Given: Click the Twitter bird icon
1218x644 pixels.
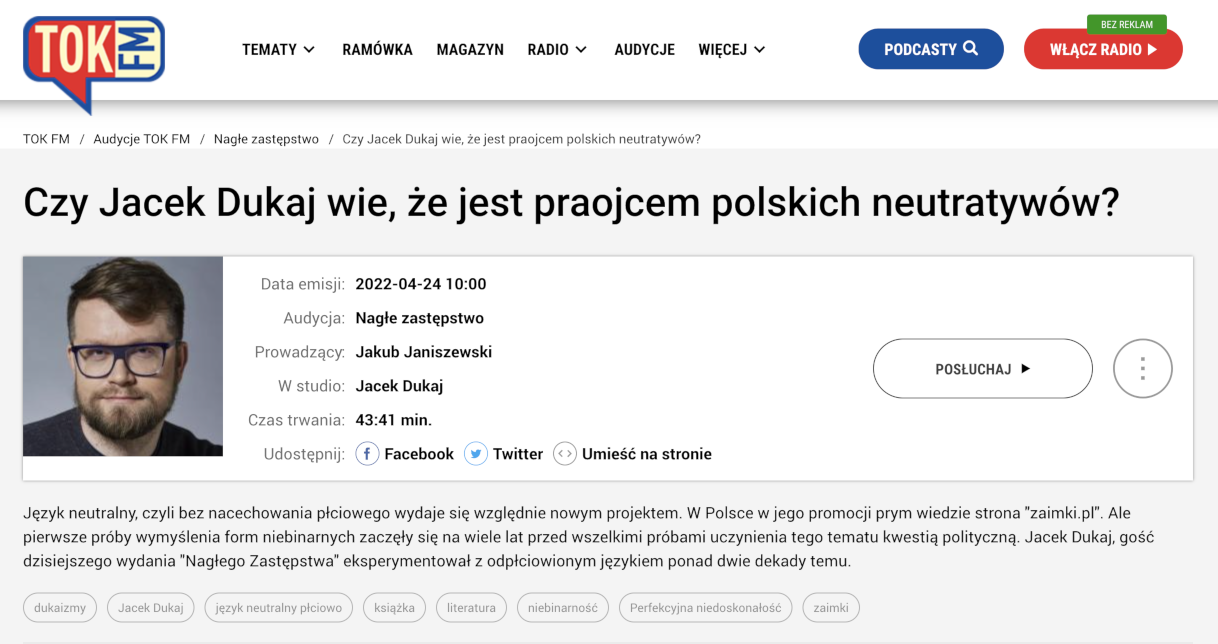Looking at the screenshot, I should tap(476, 454).
